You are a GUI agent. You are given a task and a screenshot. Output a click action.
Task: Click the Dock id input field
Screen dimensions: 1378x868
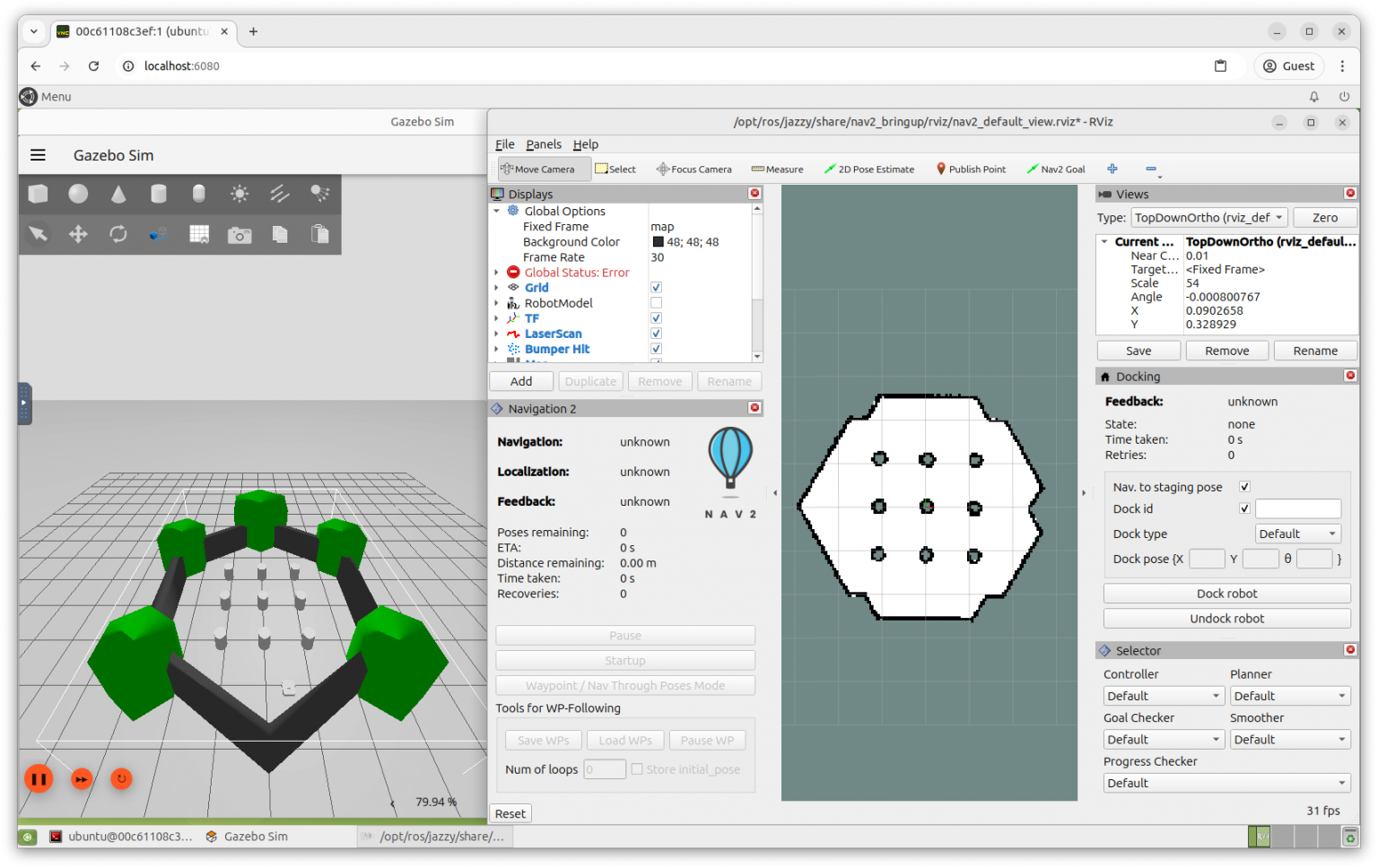(x=1298, y=508)
